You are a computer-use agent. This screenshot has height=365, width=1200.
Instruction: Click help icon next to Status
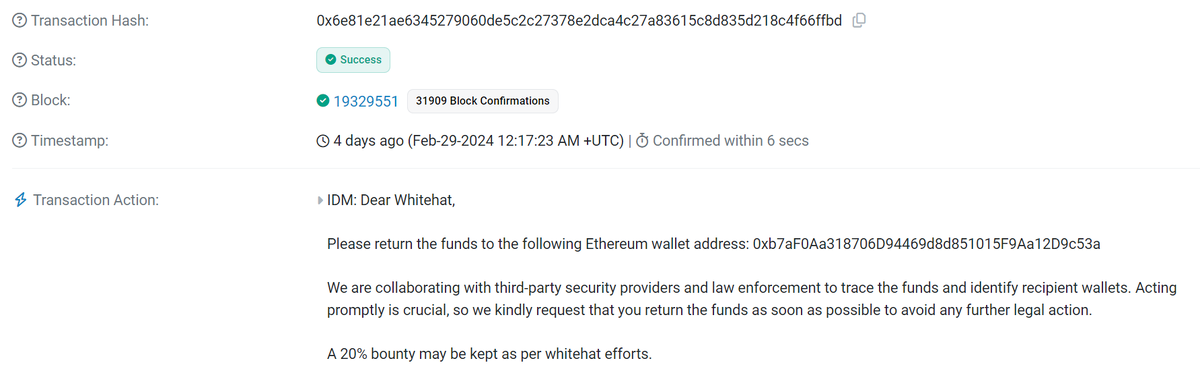pyautogui.click(x=20, y=60)
